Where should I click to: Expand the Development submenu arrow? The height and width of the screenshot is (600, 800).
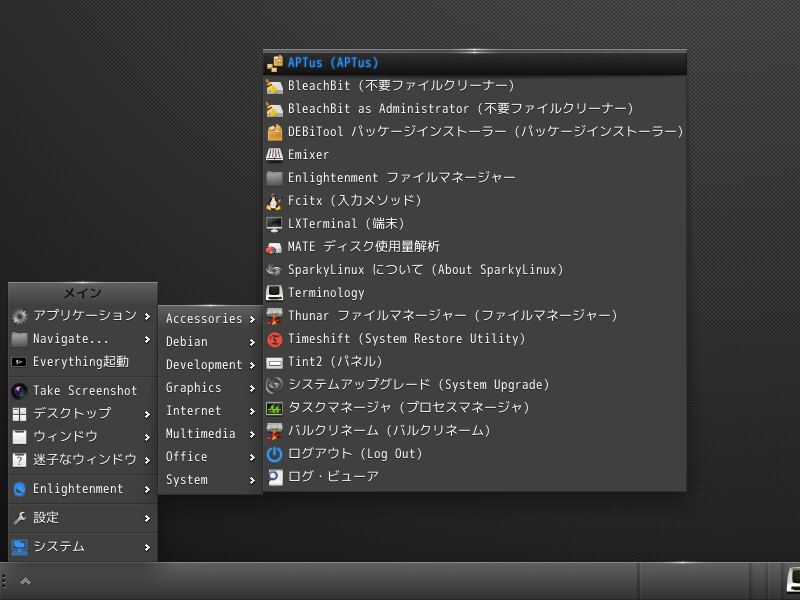coord(252,365)
